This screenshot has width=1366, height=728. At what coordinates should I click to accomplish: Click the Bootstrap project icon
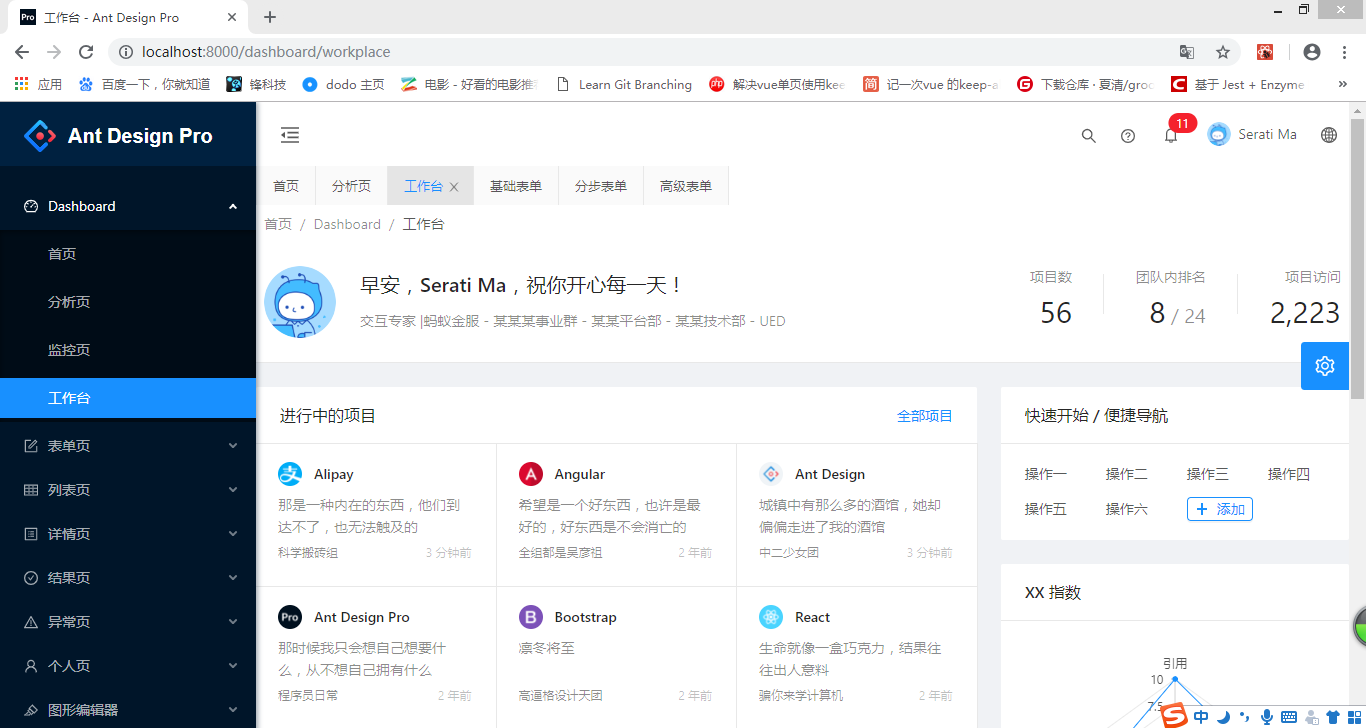pyautogui.click(x=531, y=617)
